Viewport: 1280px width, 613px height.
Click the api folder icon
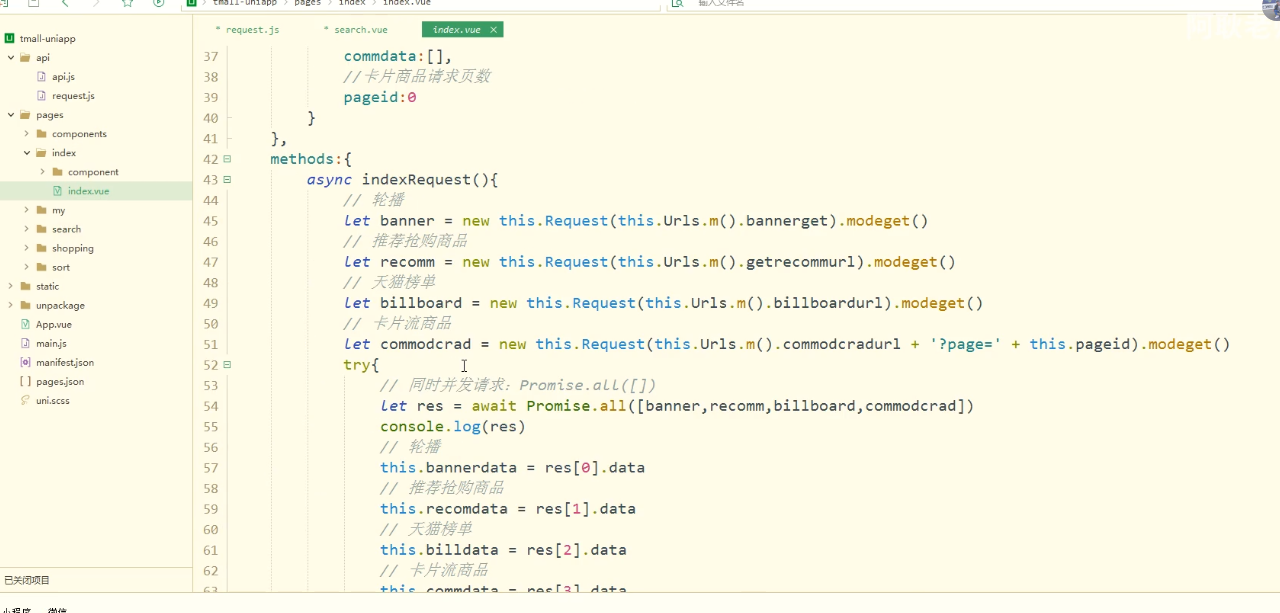(x=26, y=58)
